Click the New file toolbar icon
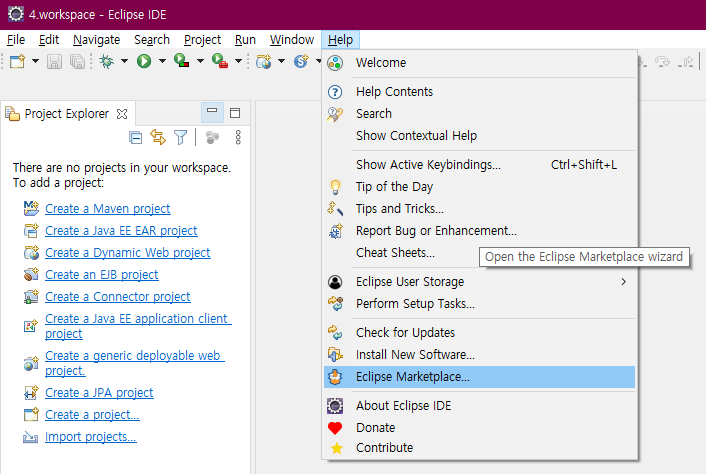The image size is (706, 474). [x=18, y=61]
